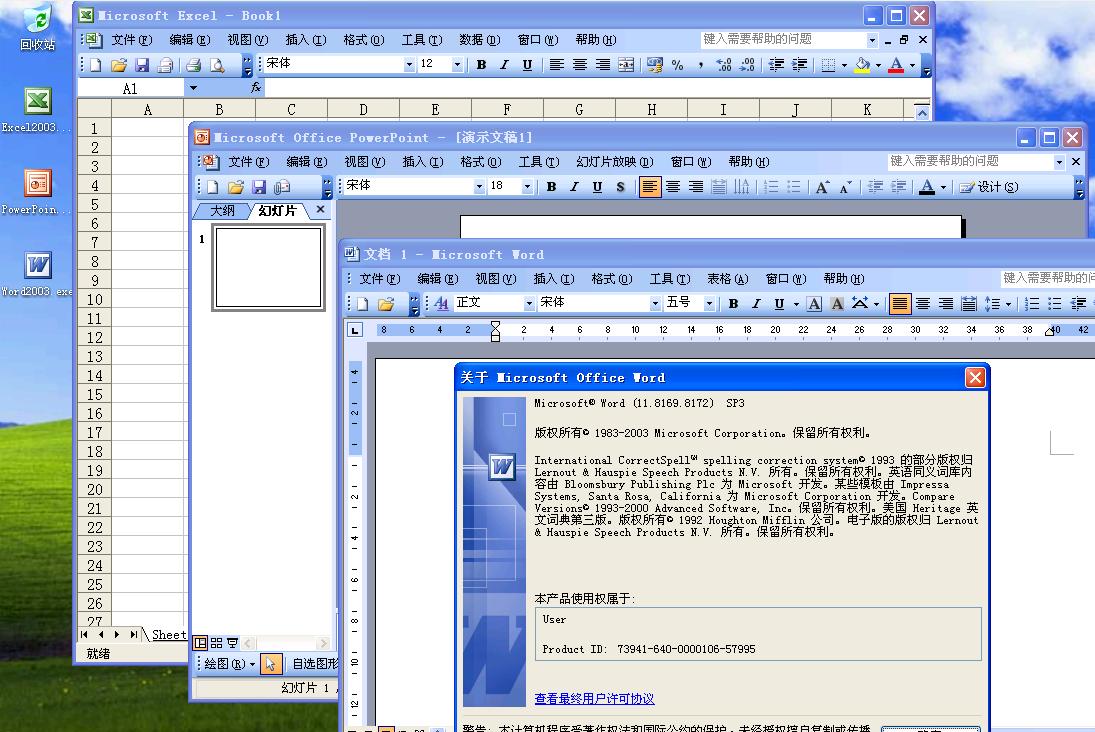
Task: Toggle bold formatting in Word toolbar
Action: click(x=733, y=303)
